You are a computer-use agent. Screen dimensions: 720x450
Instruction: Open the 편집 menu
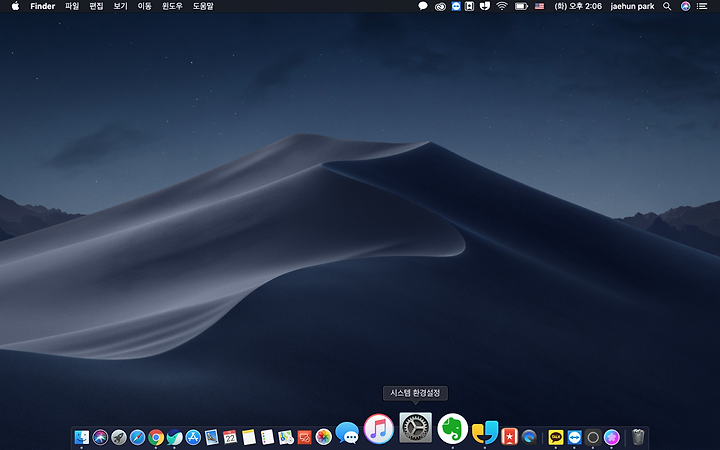[96, 6]
